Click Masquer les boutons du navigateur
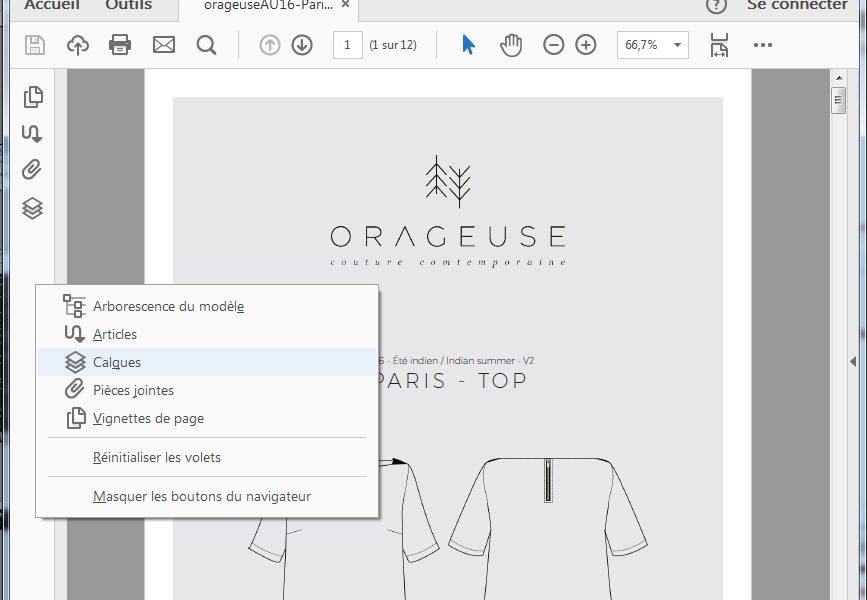The height and width of the screenshot is (600, 867). (207, 496)
